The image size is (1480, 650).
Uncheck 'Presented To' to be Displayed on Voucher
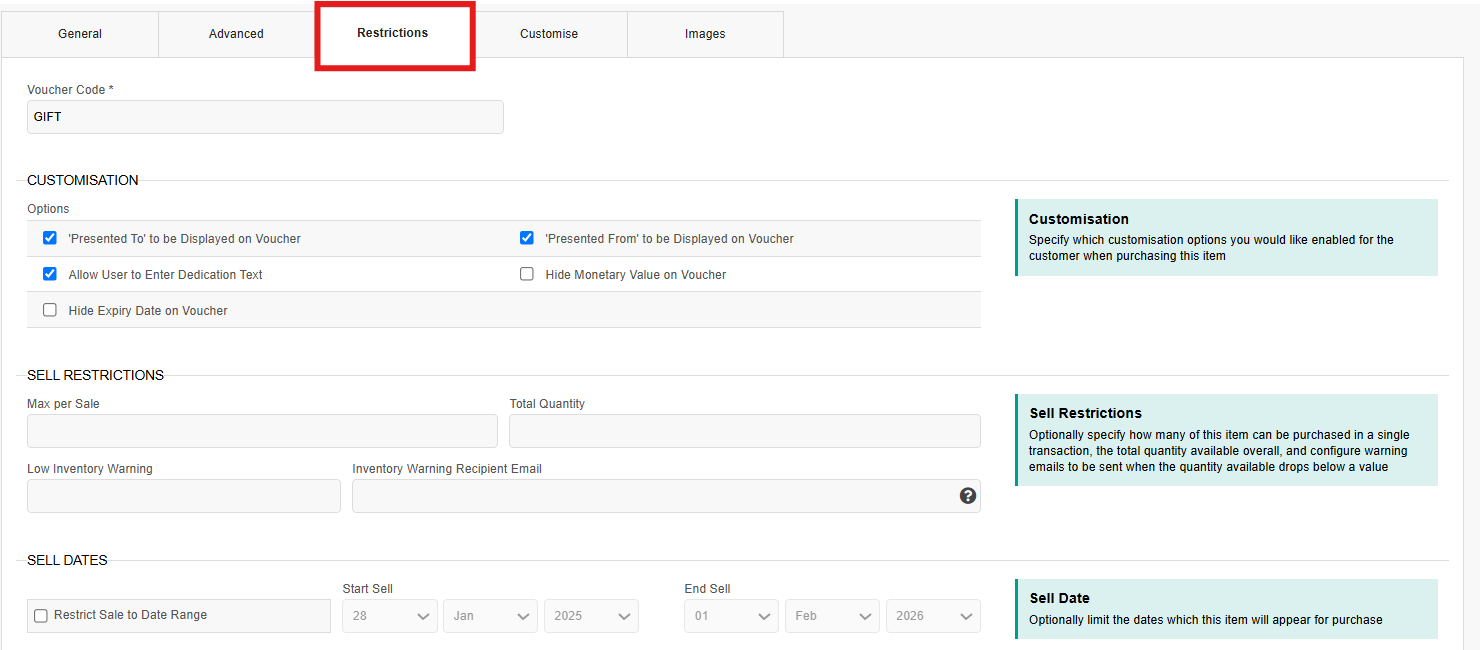[x=50, y=238]
